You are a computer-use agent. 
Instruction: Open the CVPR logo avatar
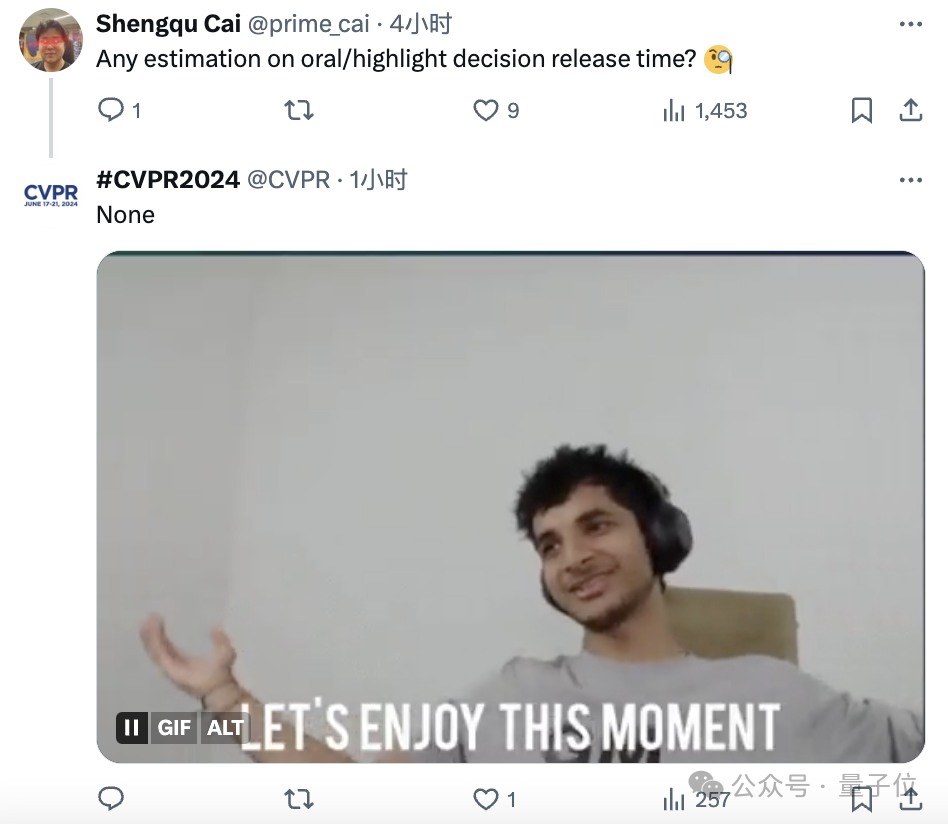pyautogui.click(x=51, y=195)
